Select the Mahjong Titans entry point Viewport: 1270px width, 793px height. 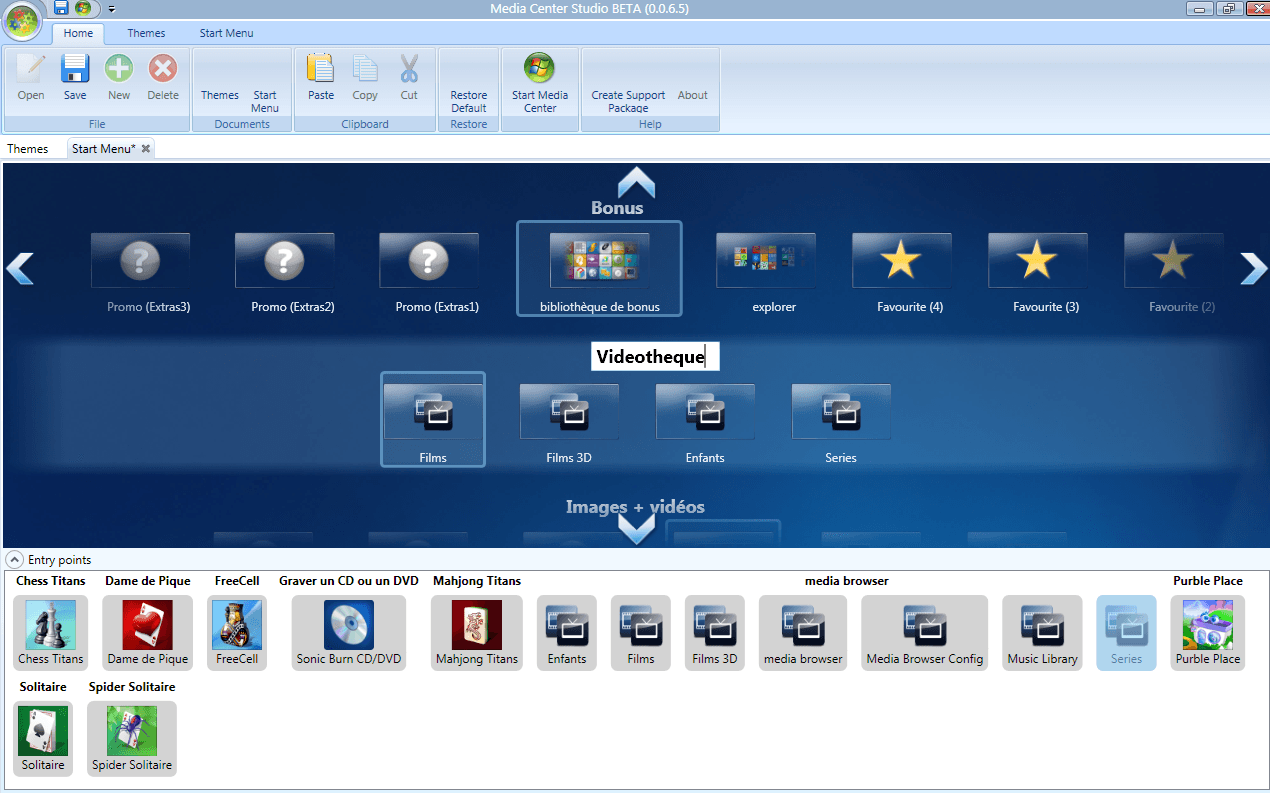(x=477, y=633)
